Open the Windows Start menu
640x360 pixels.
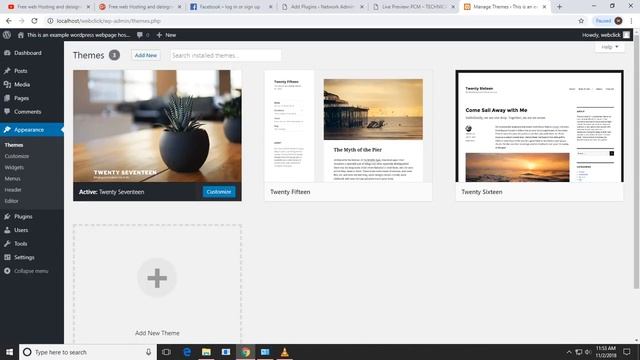click(9, 352)
